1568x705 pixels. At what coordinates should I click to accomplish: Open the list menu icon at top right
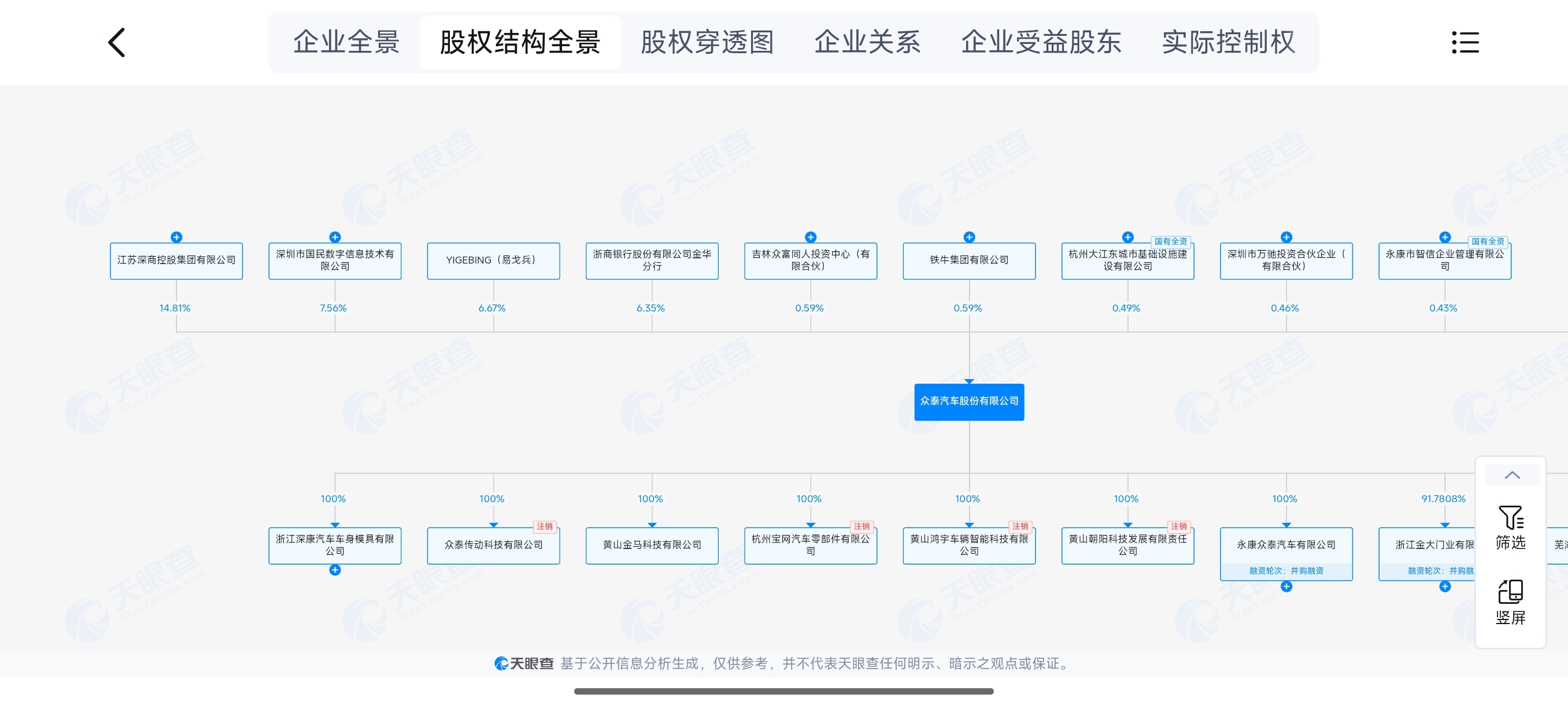(x=1465, y=43)
